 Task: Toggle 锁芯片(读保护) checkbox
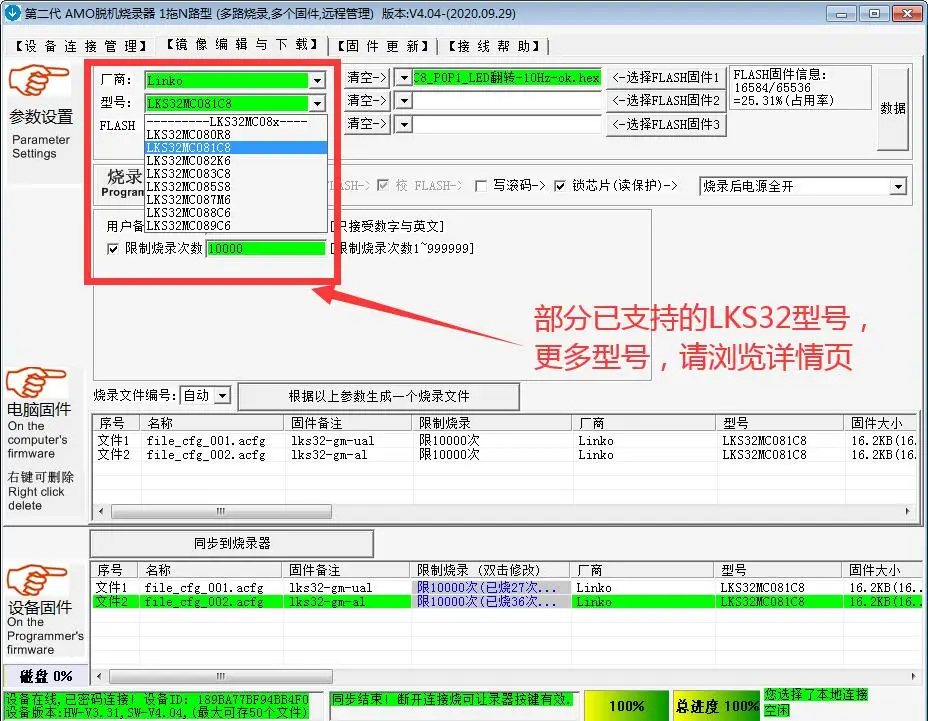pos(559,186)
